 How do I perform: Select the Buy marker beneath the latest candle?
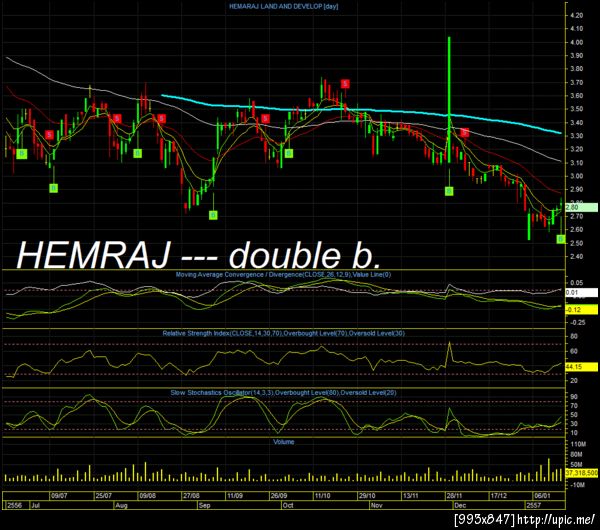point(561,239)
